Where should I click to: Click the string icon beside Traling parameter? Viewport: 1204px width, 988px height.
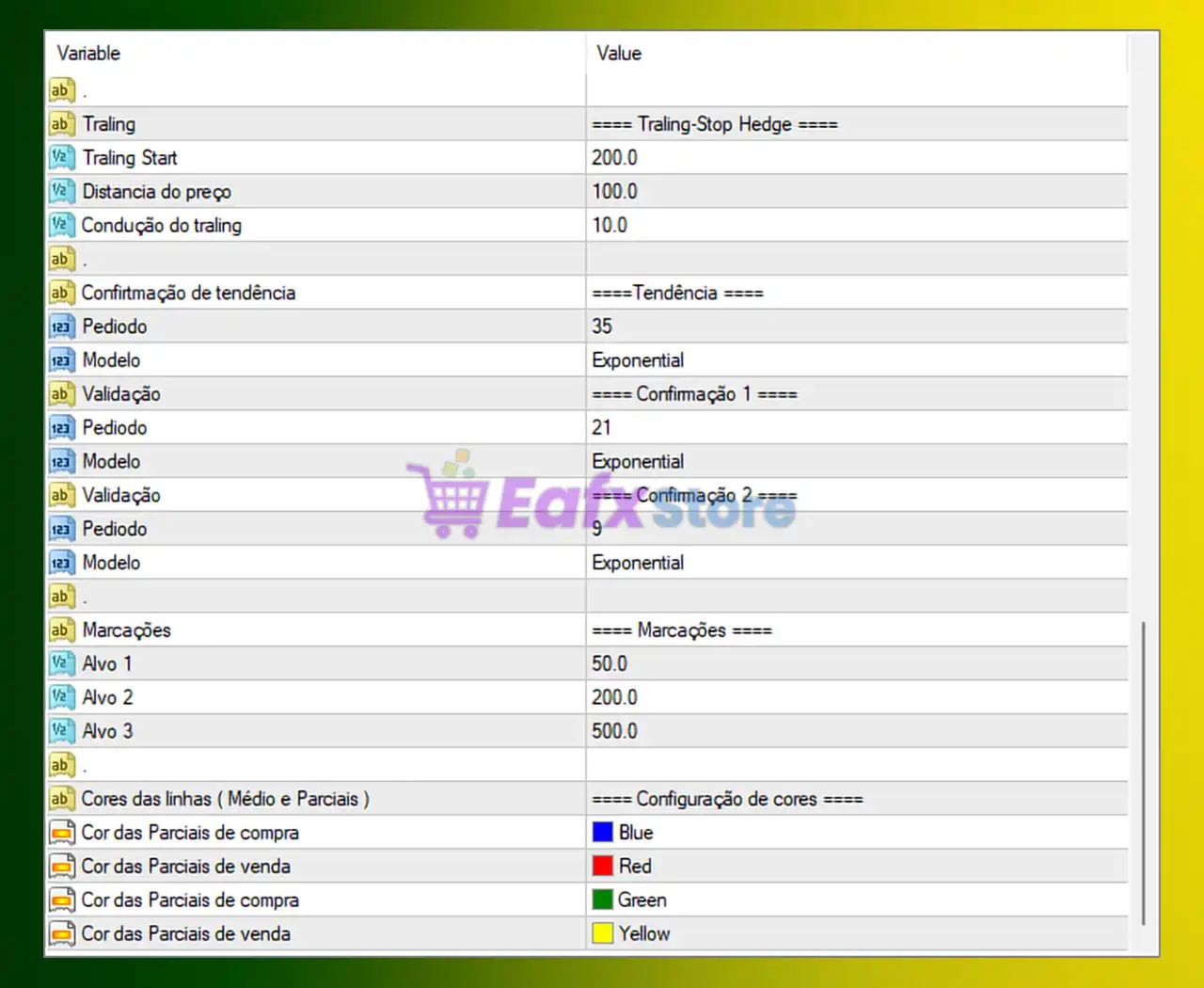click(x=60, y=123)
